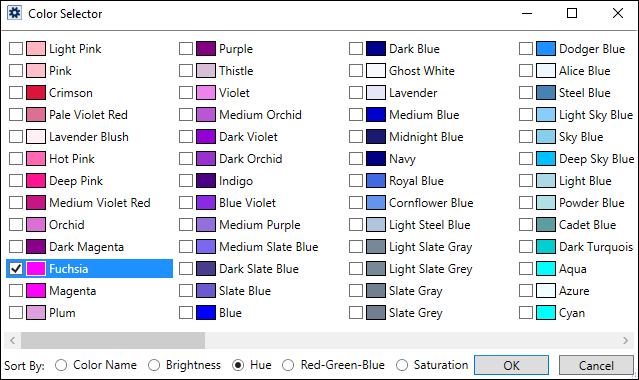The image size is (639, 380).
Task: Select the Steel Blue swatch
Action: [x=546, y=93]
